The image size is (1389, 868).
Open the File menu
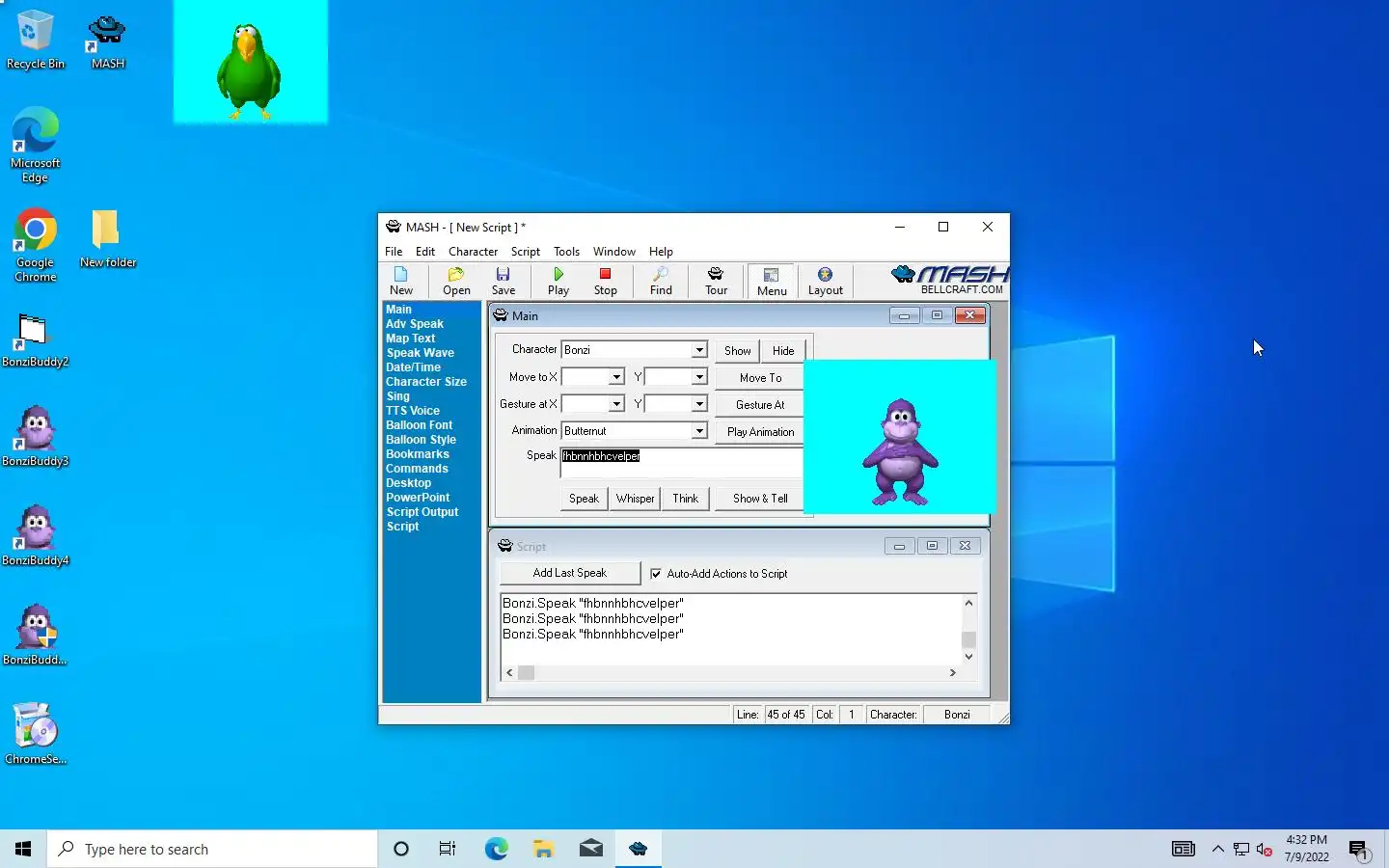(394, 252)
